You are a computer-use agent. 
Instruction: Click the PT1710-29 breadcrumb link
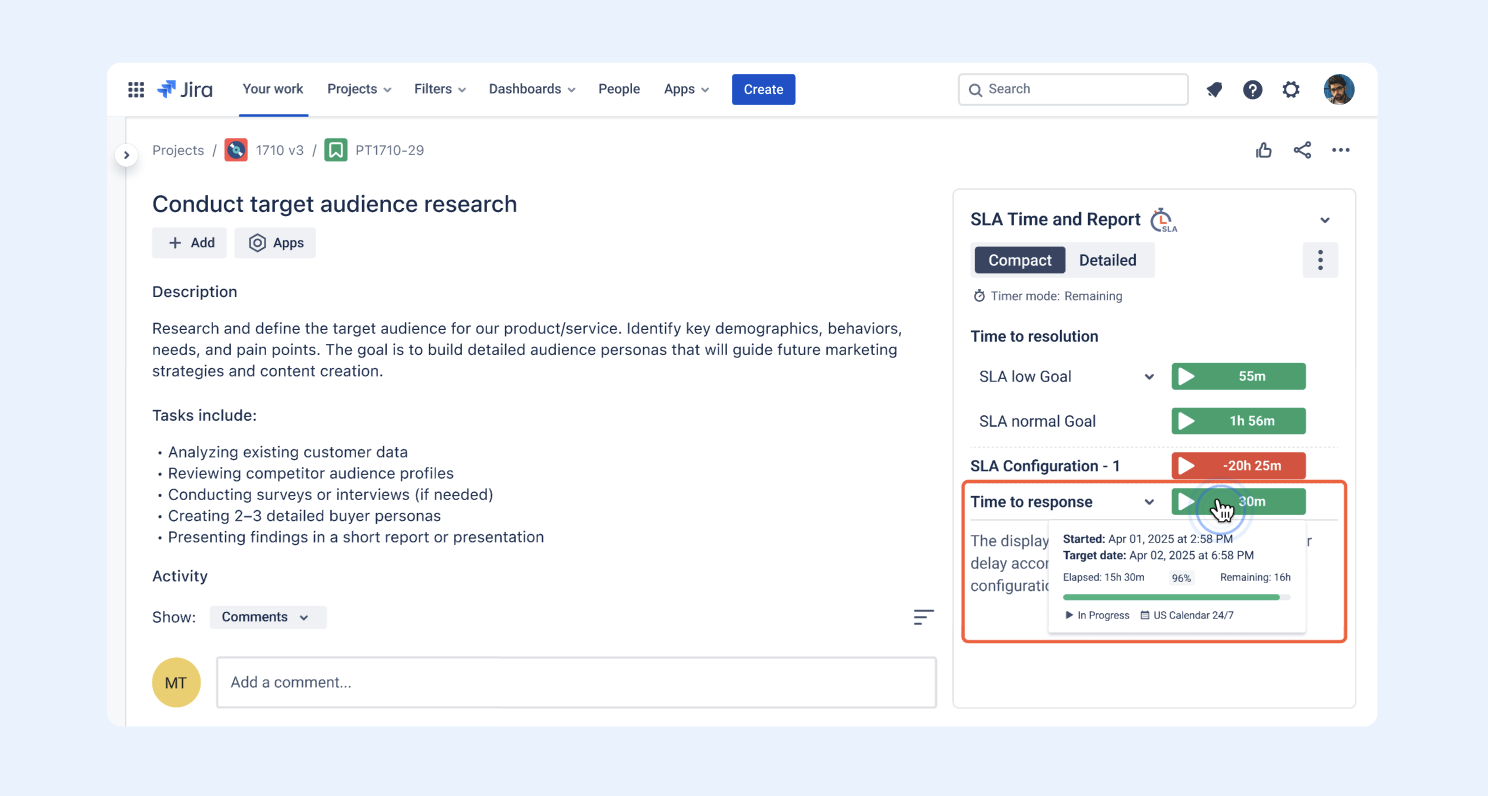[x=389, y=150]
